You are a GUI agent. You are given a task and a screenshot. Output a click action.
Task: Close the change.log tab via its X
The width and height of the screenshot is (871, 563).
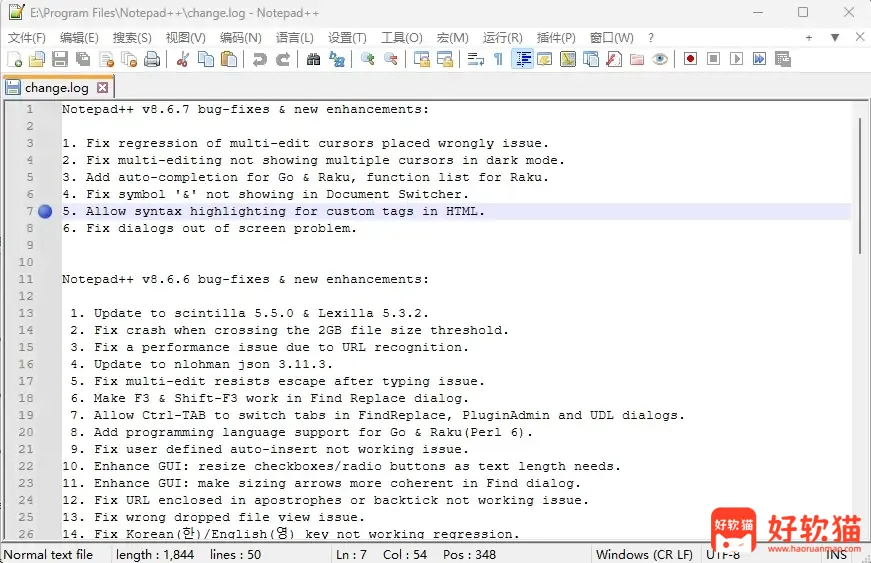point(102,88)
